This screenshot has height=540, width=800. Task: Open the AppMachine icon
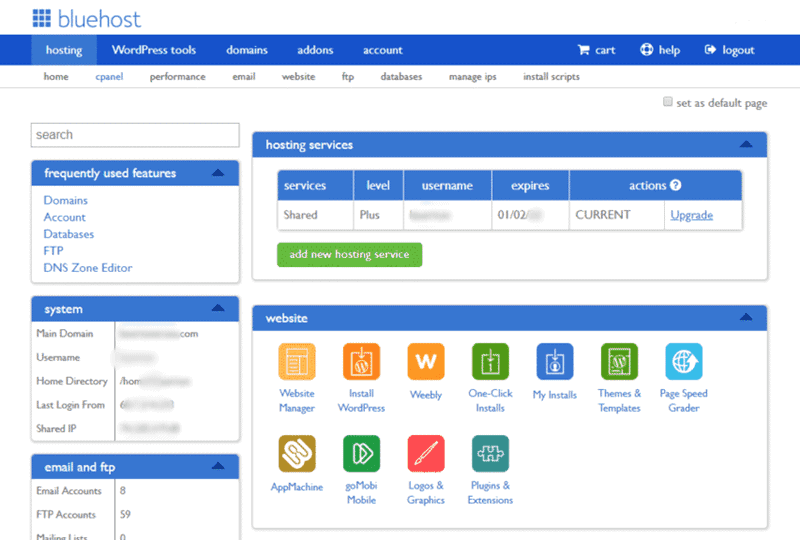pyautogui.click(x=297, y=454)
